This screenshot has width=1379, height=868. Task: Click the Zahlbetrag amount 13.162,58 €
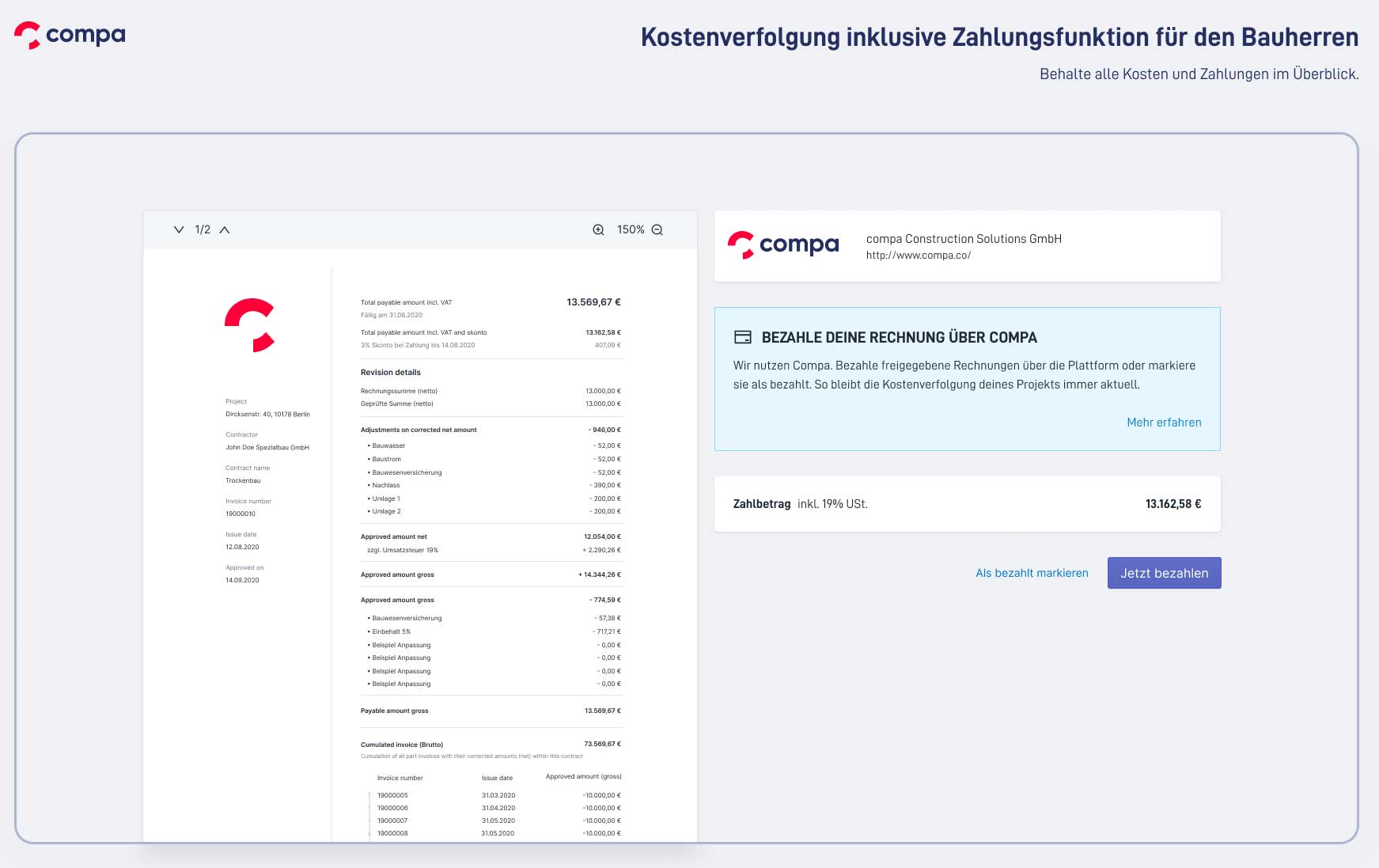(1173, 504)
